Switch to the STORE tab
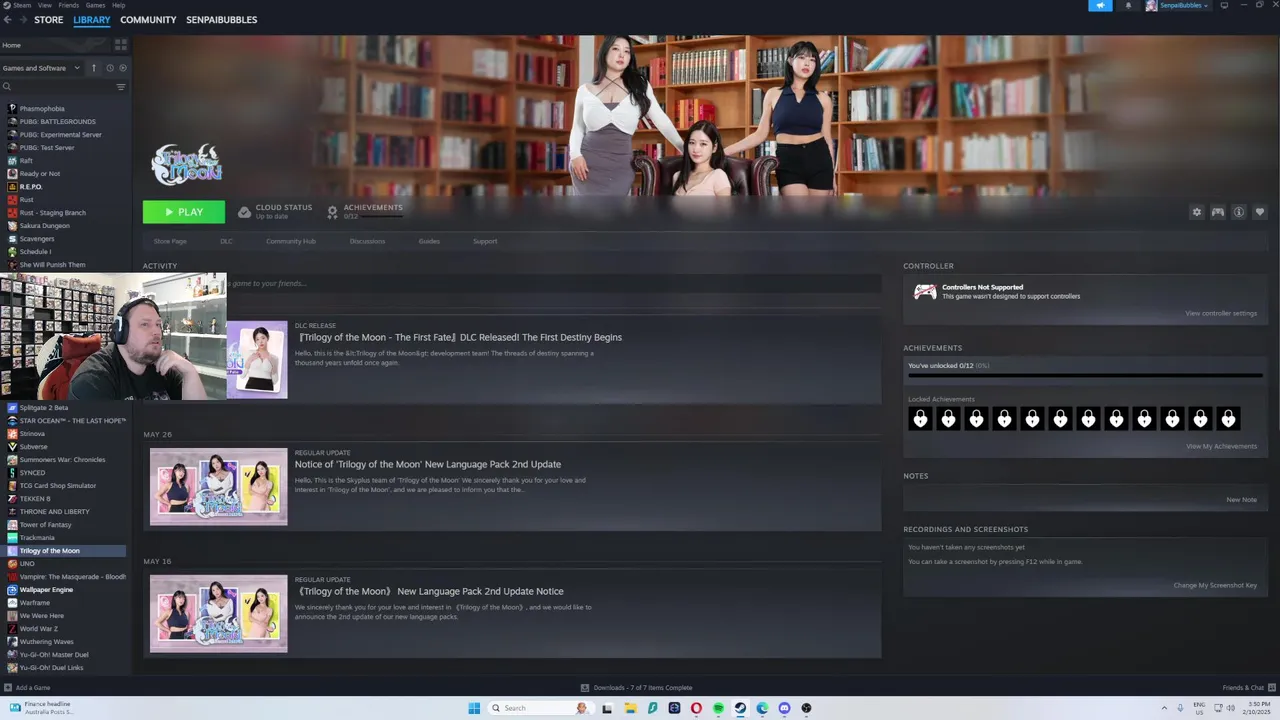This screenshot has height=720, width=1280. coord(48,20)
